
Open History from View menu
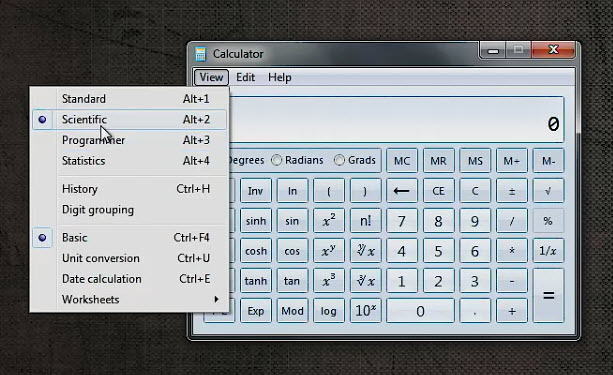click(x=129, y=189)
